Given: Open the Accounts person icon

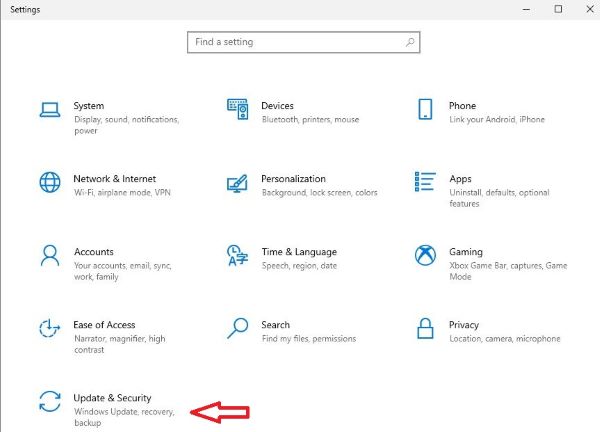Looking at the screenshot, I should pyautogui.click(x=50, y=255).
